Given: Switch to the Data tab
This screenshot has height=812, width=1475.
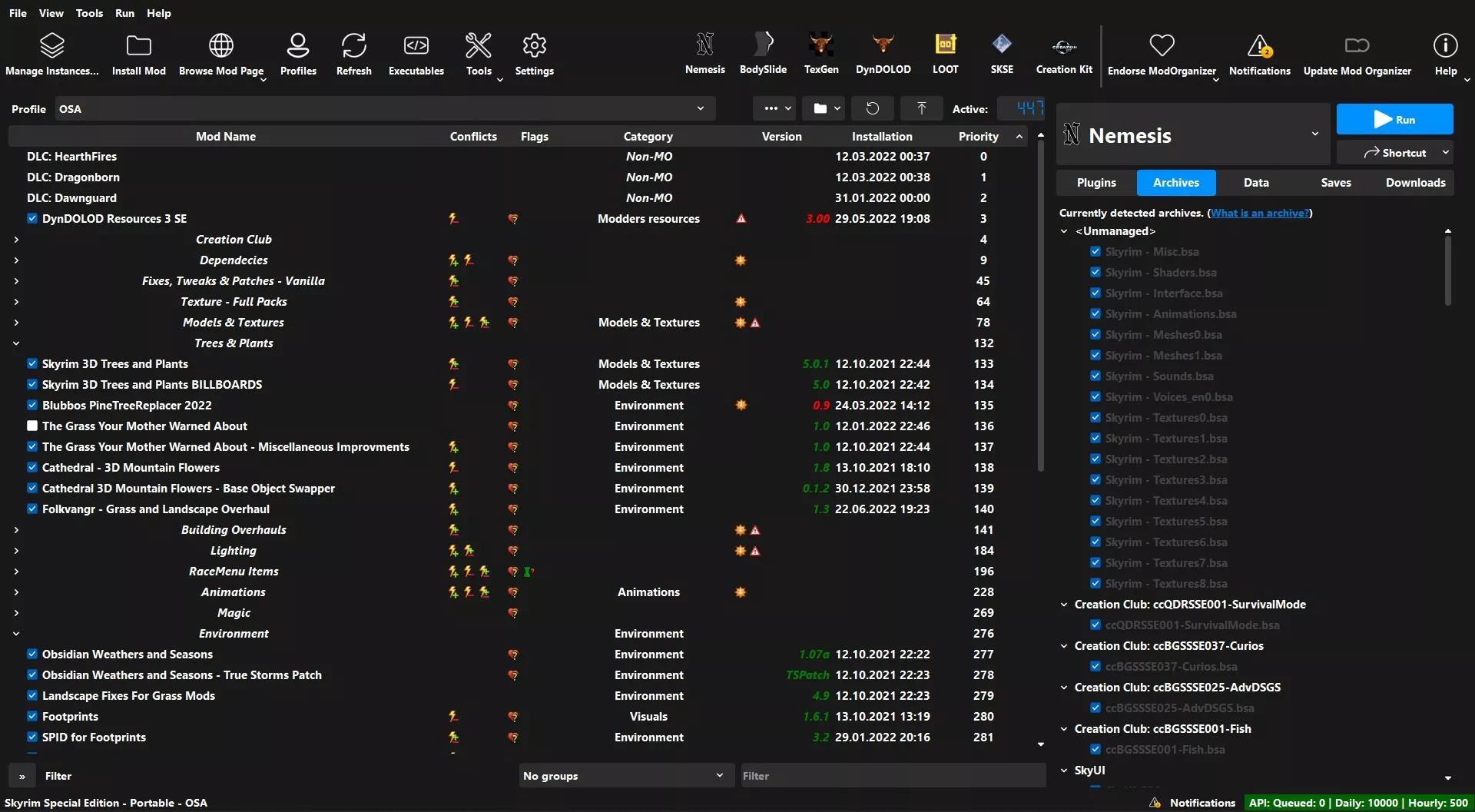Looking at the screenshot, I should [1256, 182].
